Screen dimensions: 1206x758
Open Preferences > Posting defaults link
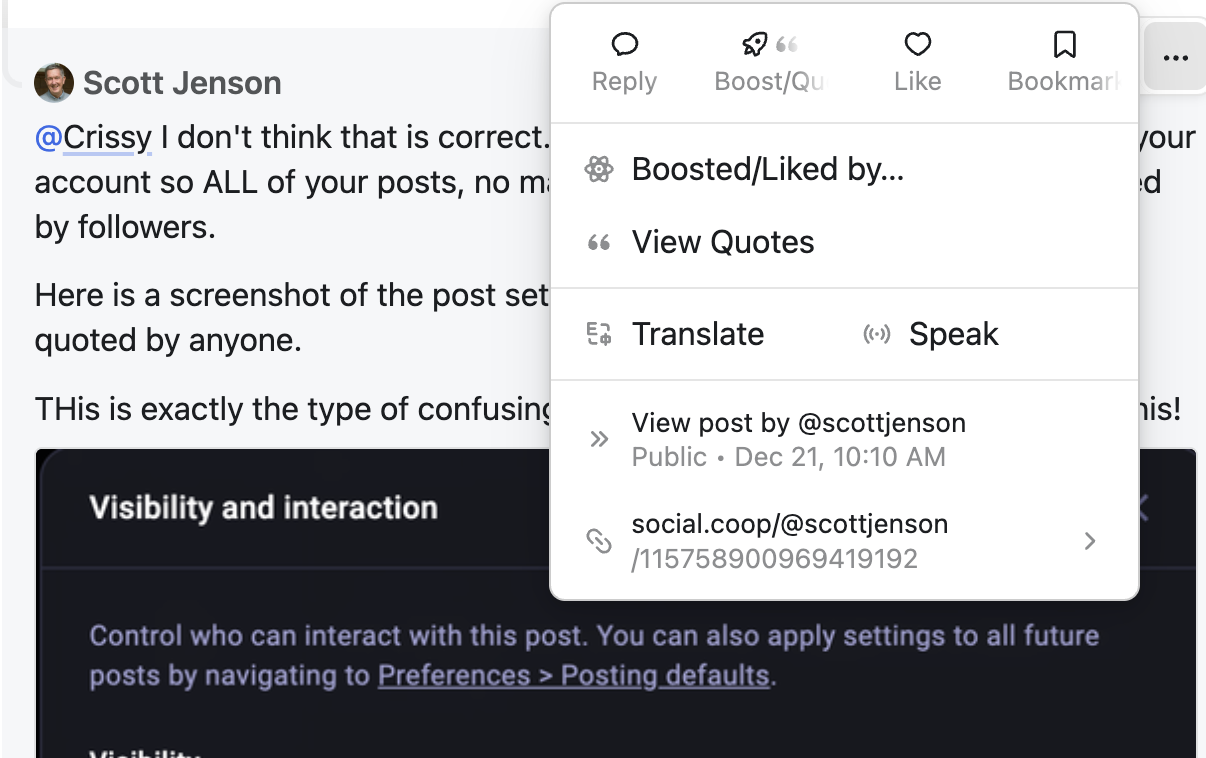click(574, 676)
